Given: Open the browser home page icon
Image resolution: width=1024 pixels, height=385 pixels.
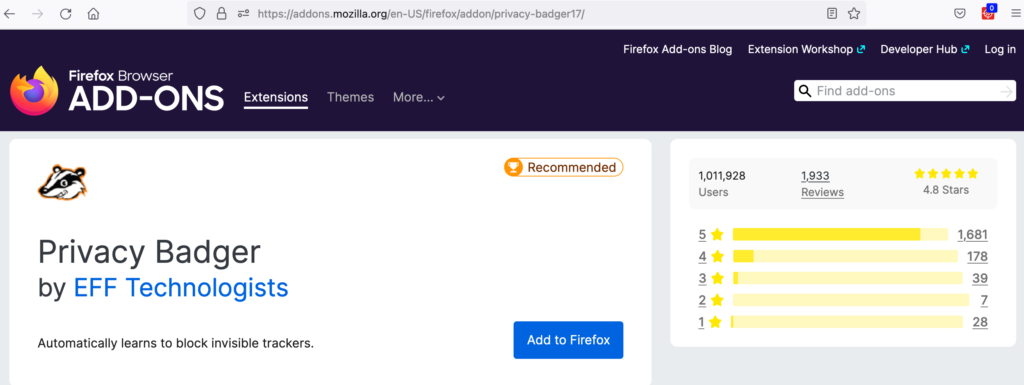Looking at the screenshot, I should (x=93, y=14).
